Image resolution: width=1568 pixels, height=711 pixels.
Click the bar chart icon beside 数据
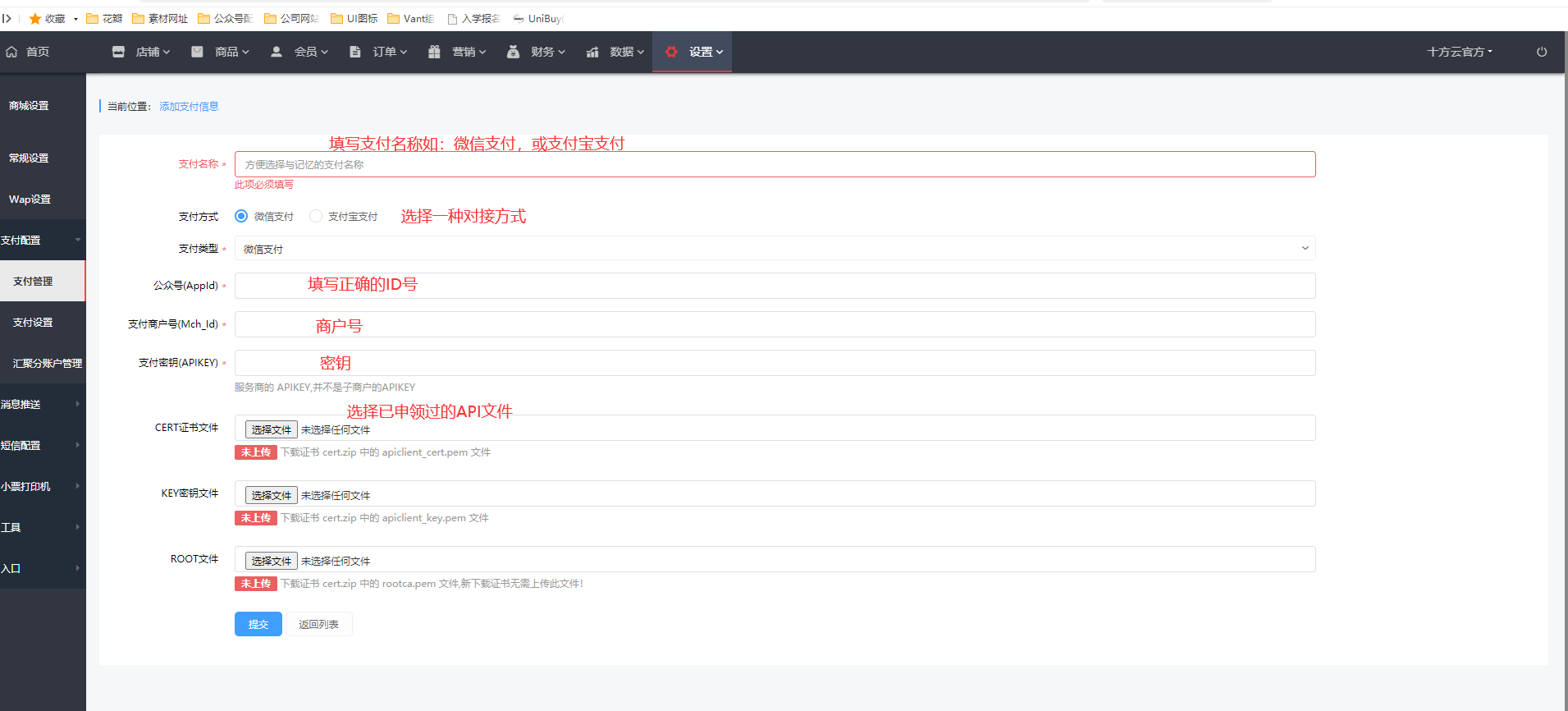[592, 52]
